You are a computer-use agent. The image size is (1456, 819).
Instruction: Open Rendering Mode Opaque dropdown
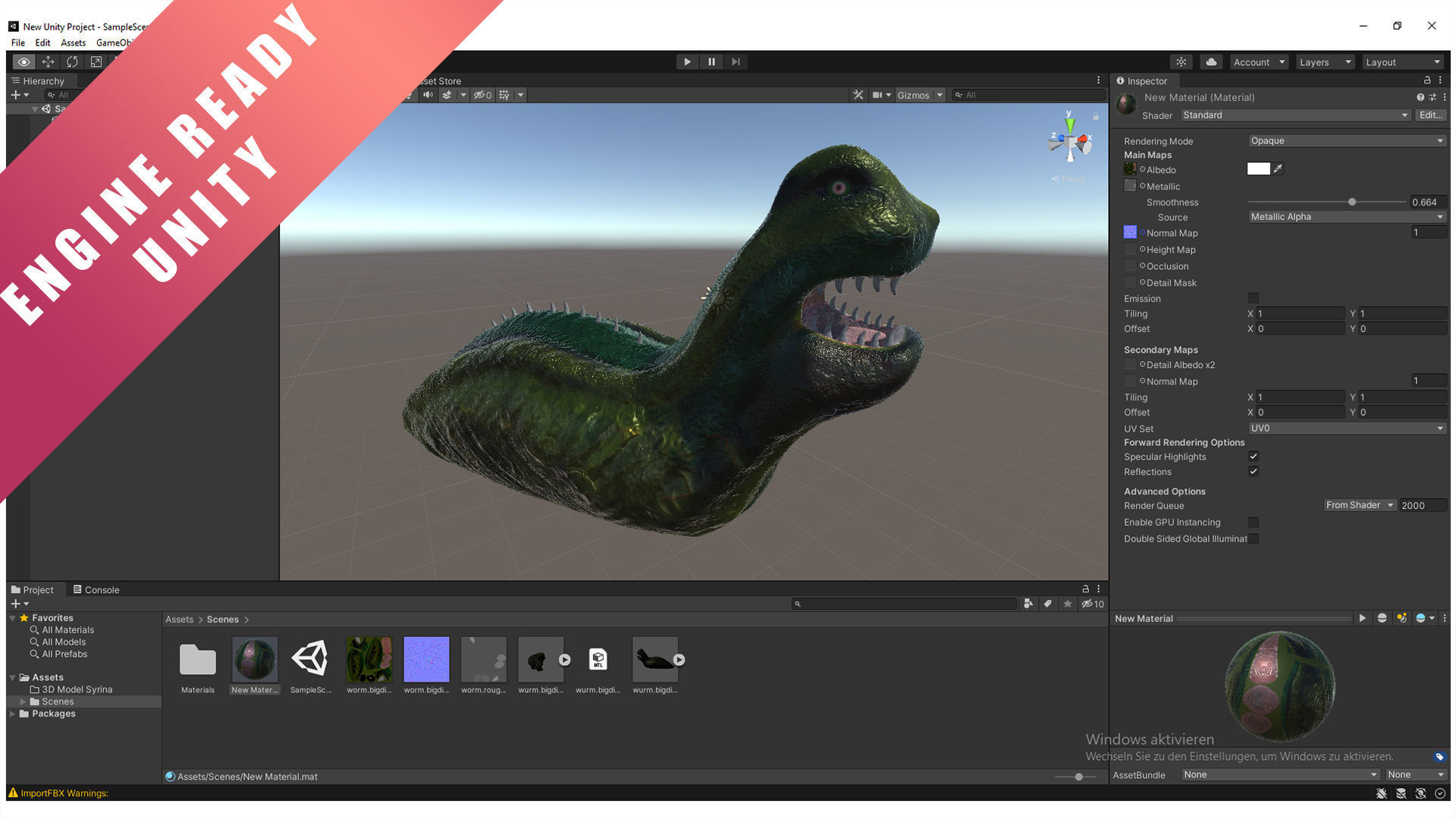coord(1347,141)
